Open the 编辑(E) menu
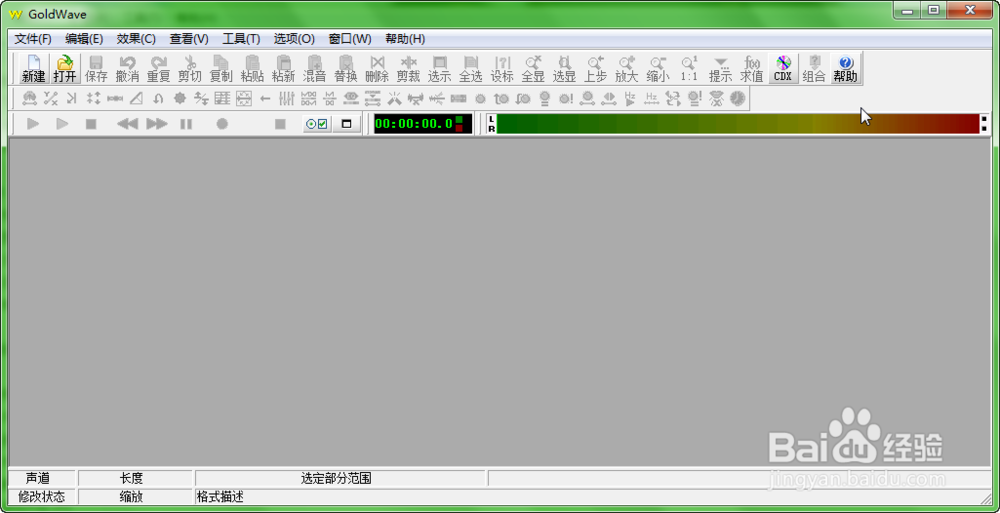1000x513 pixels. [84, 39]
